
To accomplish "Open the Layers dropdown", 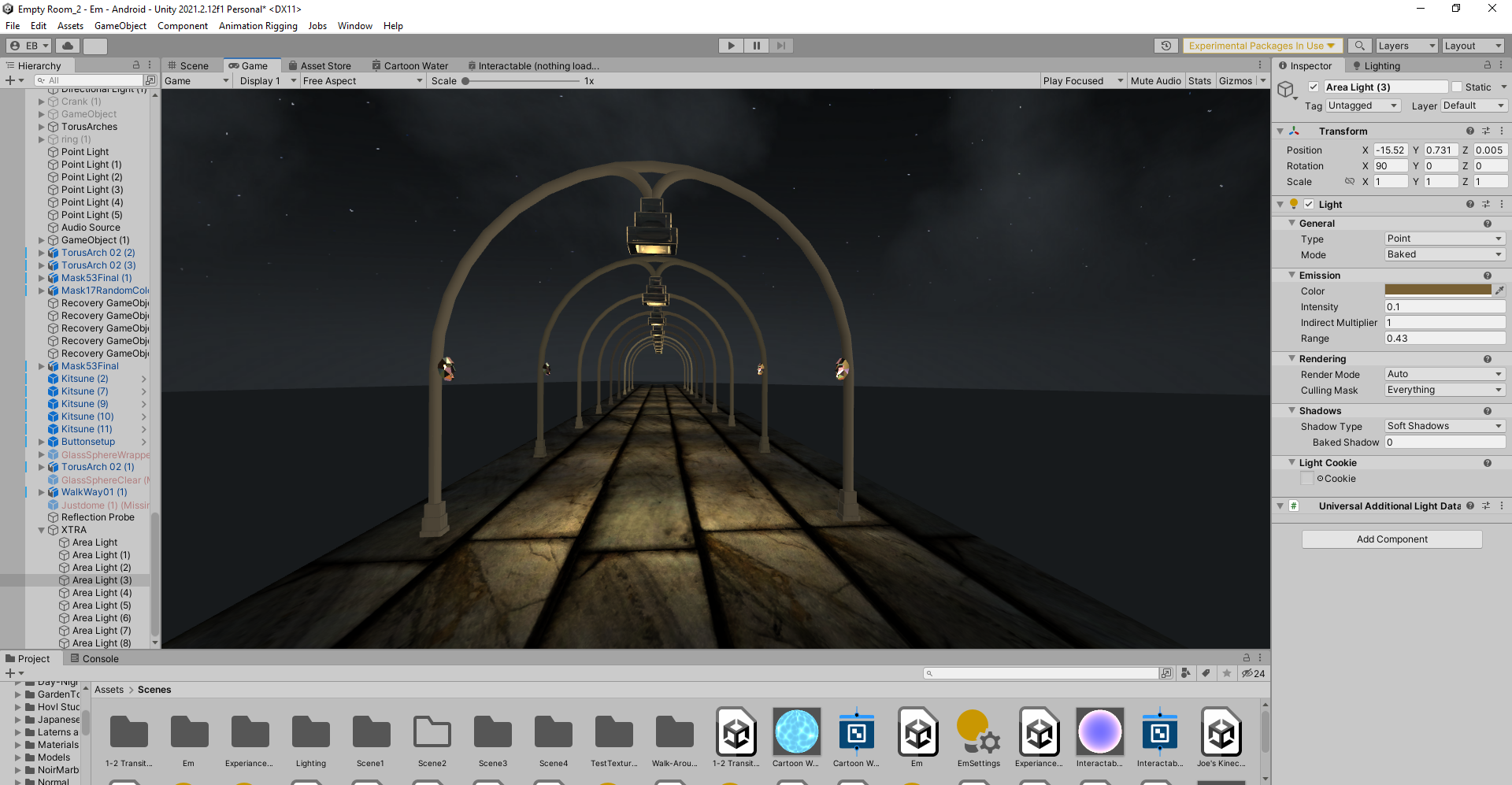I will (1406, 46).
